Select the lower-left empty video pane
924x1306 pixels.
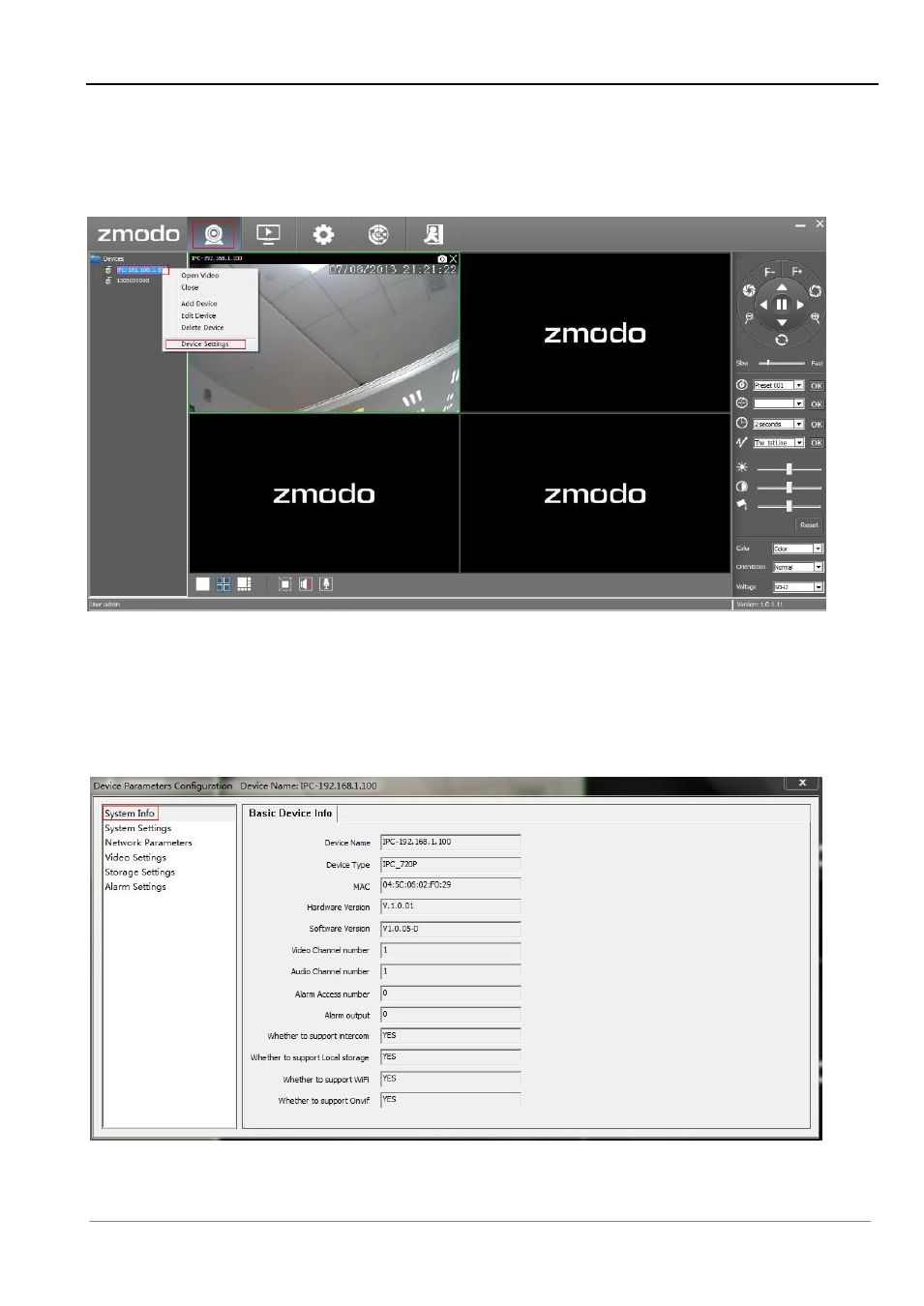pyautogui.click(x=324, y=494)
